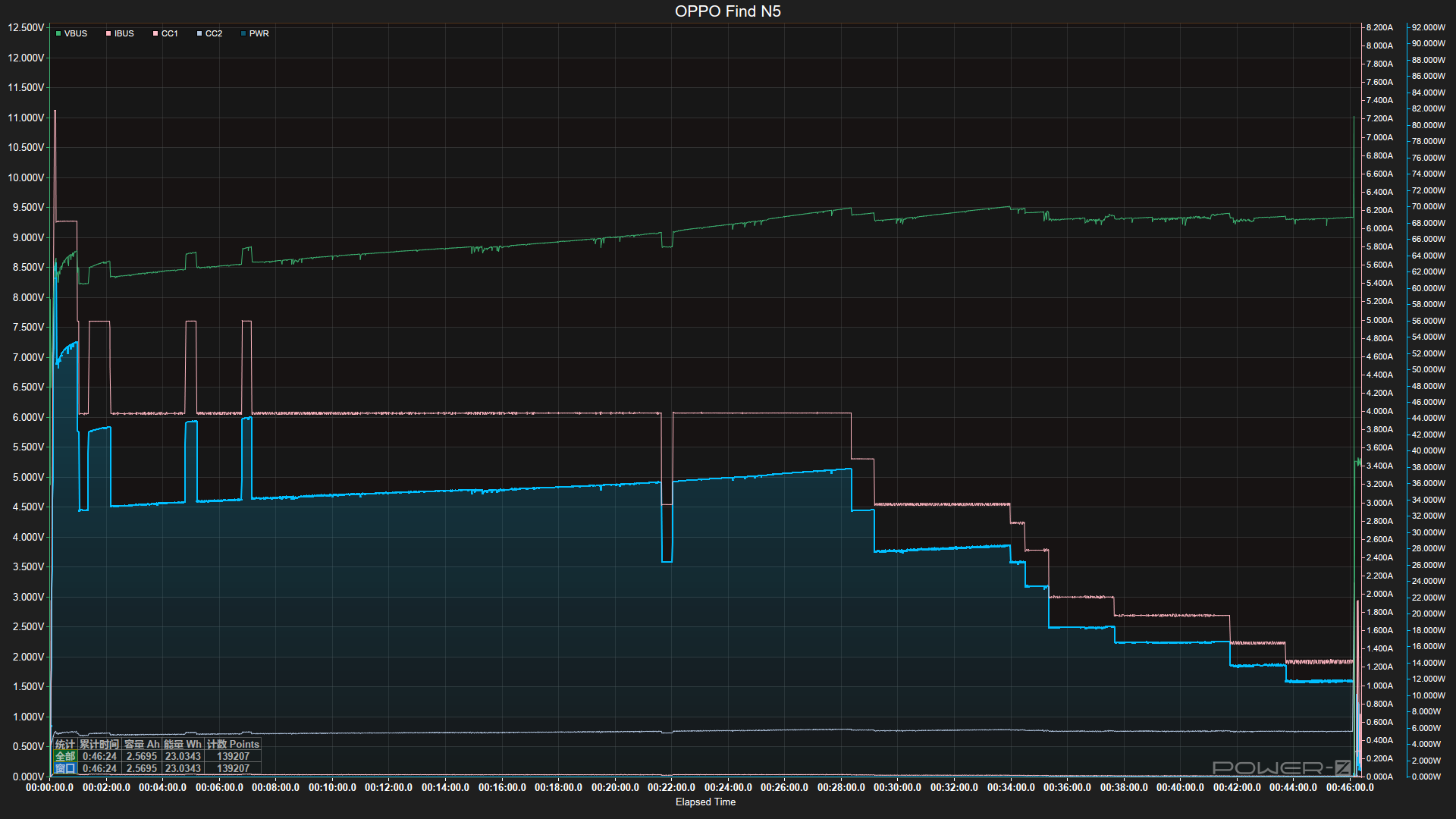
Task: Select the 窗口 row header in stats table
Action: (x=65, y=768)
